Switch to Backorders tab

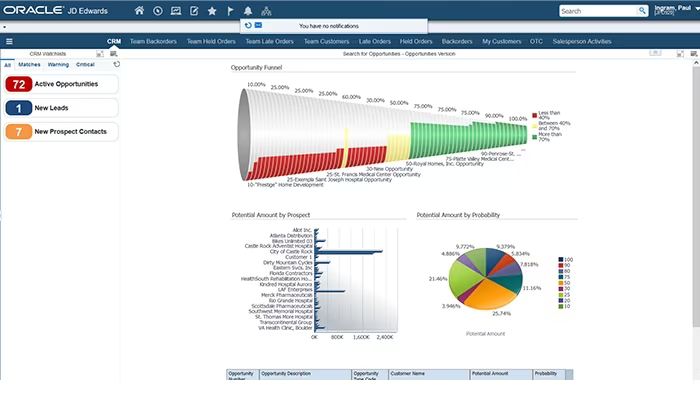[457, 42]
